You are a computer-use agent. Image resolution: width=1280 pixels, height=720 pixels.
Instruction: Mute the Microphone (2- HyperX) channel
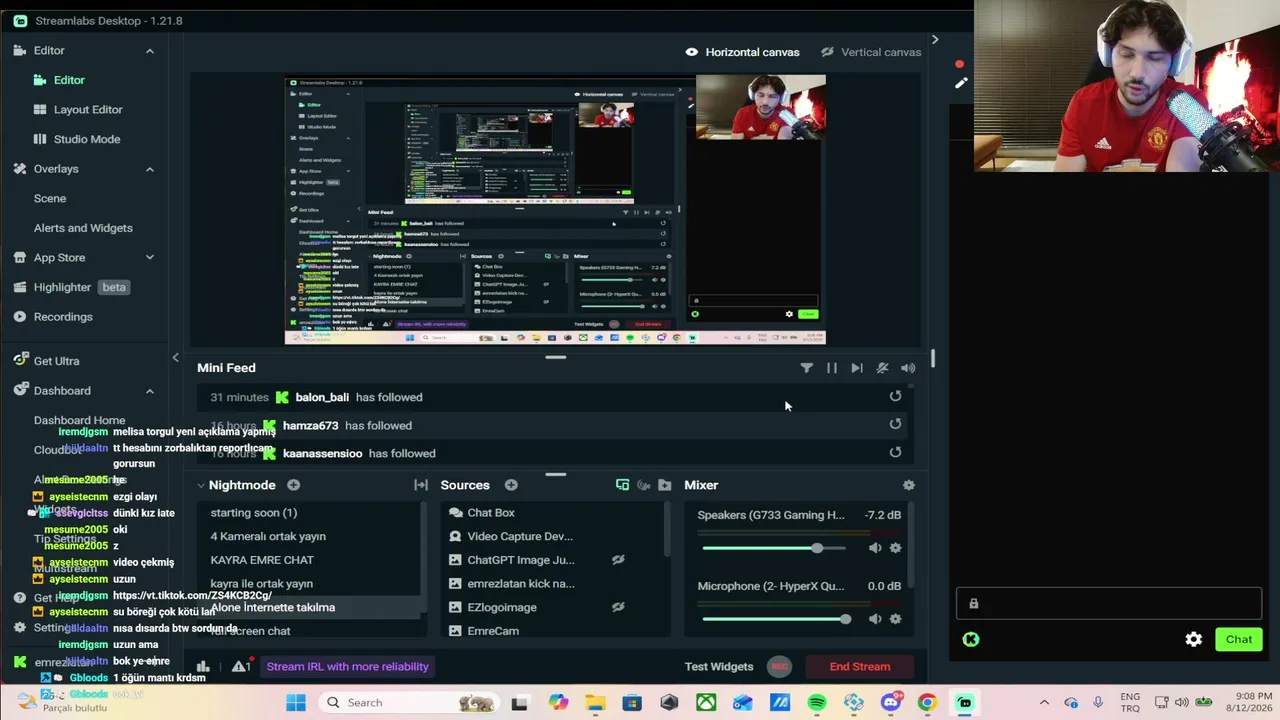(x=875, y=619)
